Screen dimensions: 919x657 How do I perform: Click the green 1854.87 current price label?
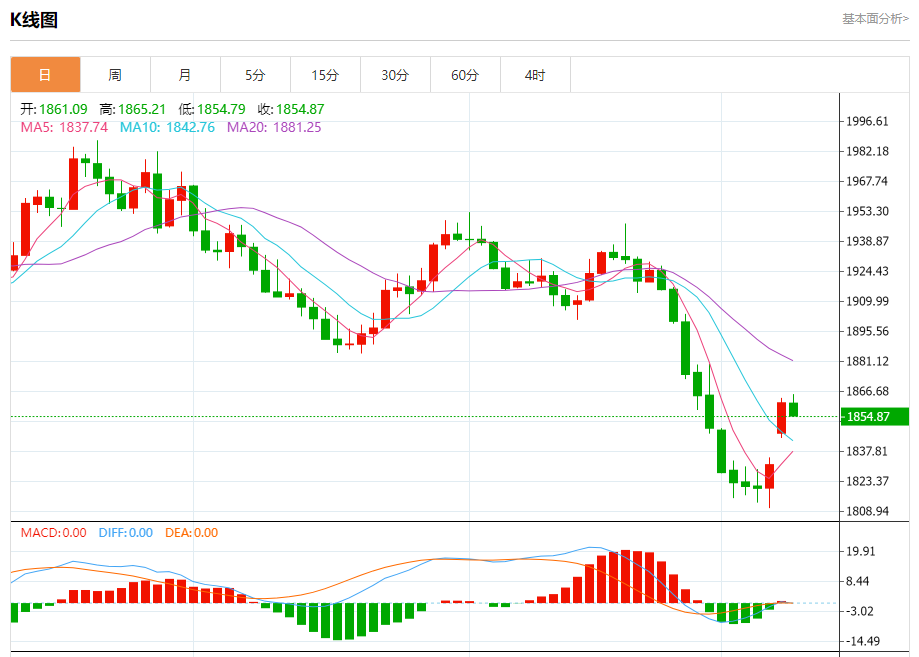pyautogui.click(x=874, y=417)
